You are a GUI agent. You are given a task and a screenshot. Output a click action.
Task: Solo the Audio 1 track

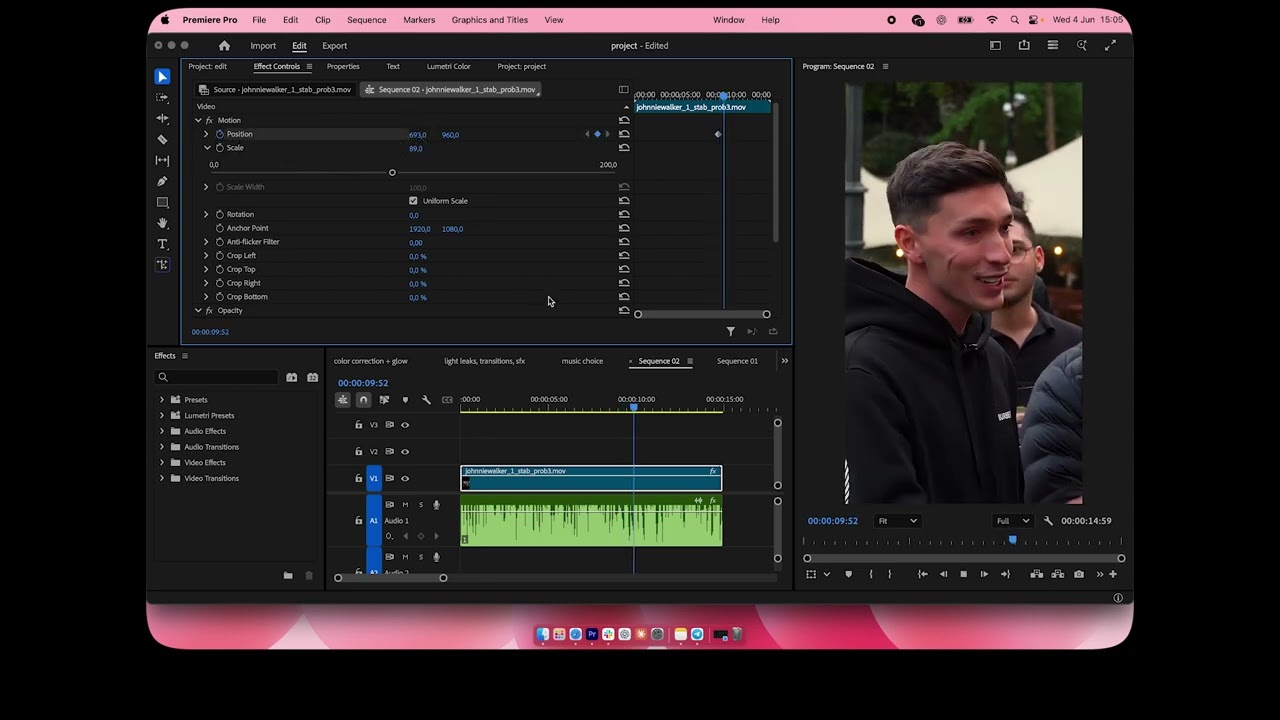click(420, 505)
